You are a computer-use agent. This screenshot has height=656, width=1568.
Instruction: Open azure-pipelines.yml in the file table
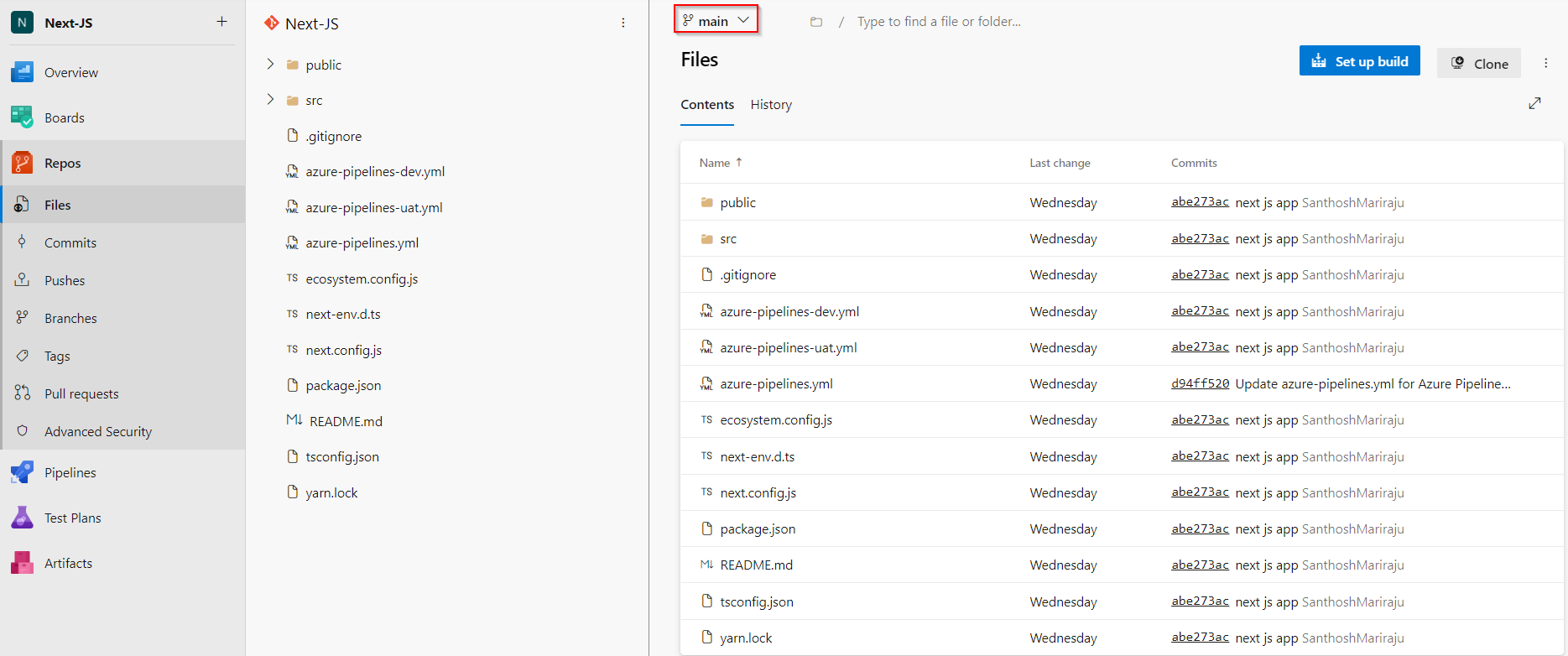pos(776,383)
